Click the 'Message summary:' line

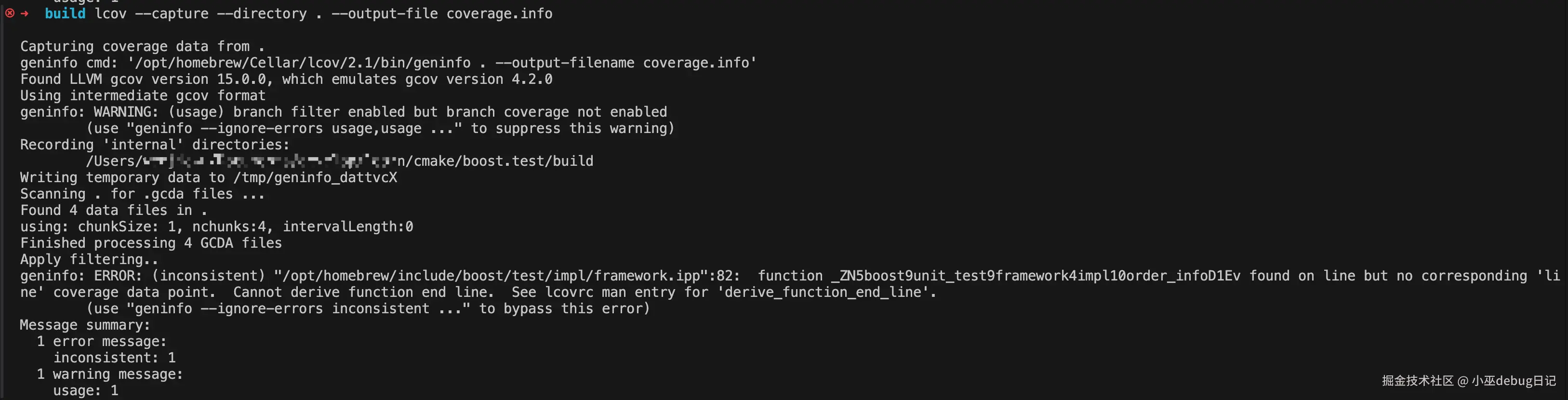tap(85, 325)
